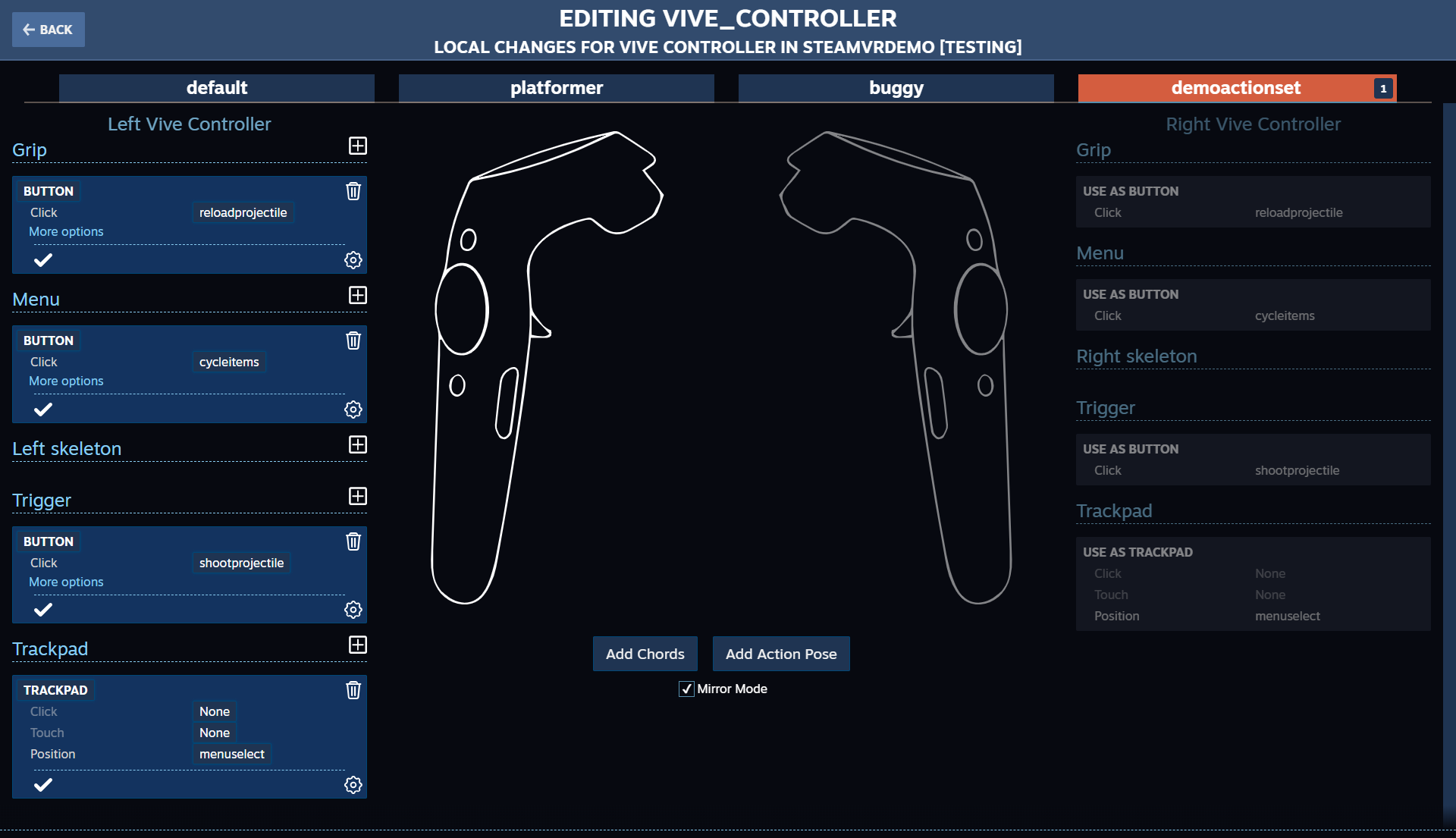This screenshot has width=1456, height=838.
Task: Delete the Trigger button binding
Action: pyautogui.click(x=353, y=541)
